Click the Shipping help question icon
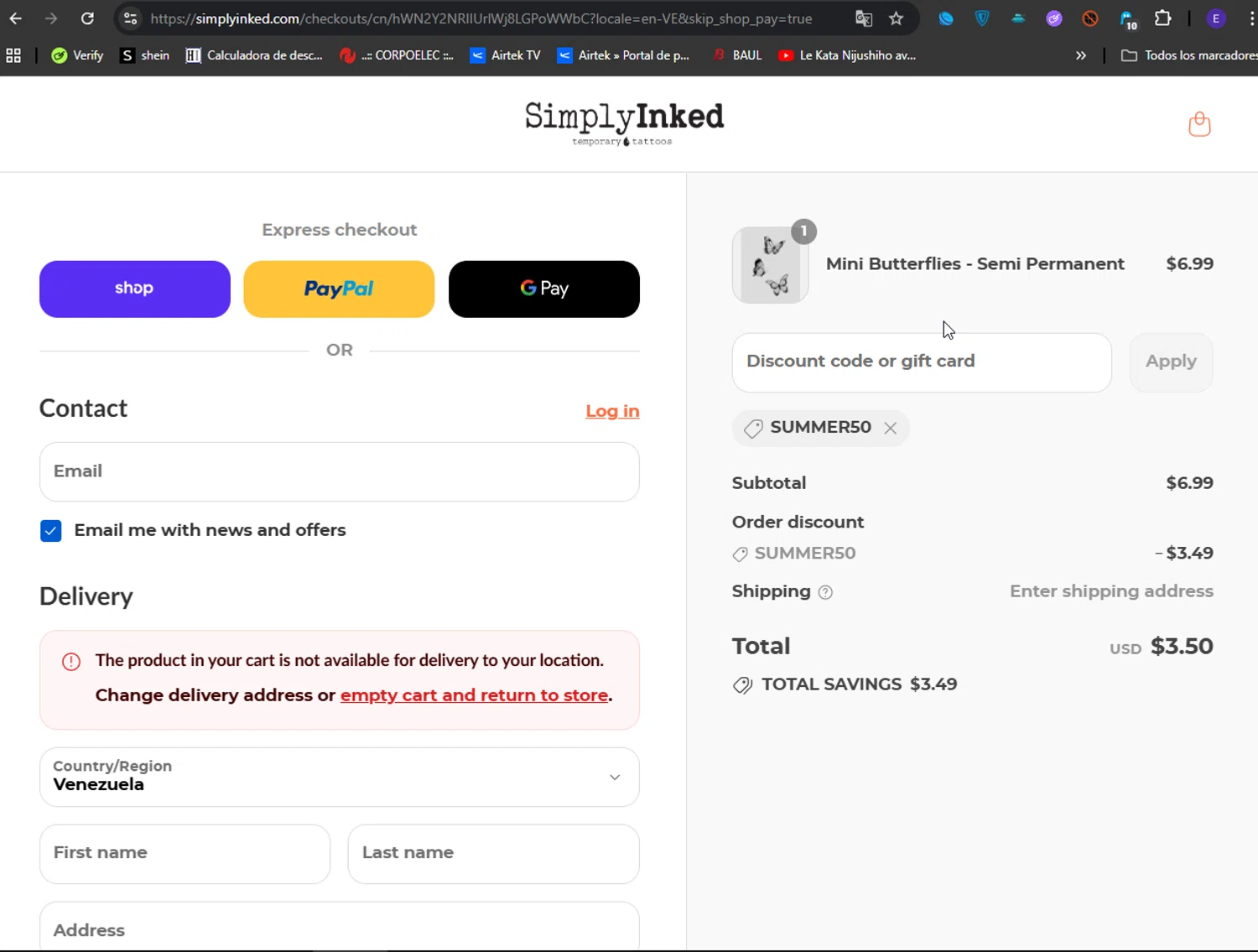This screenshot has height=952, width=1258. pyautogui.click(x=825, y=592)
